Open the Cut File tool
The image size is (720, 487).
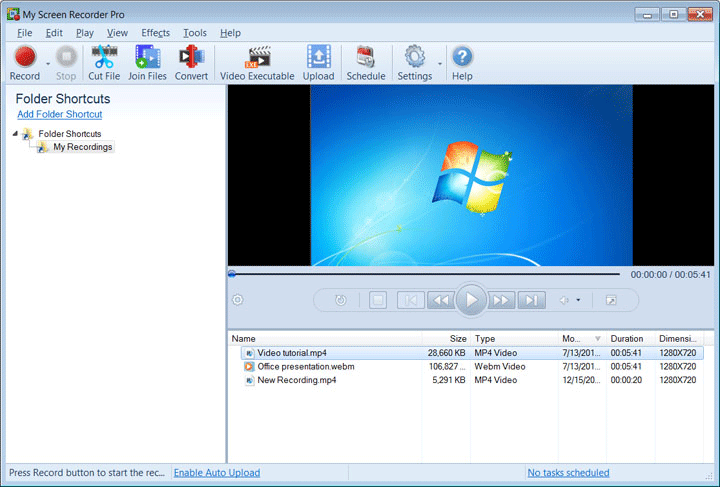pos(104,63)
